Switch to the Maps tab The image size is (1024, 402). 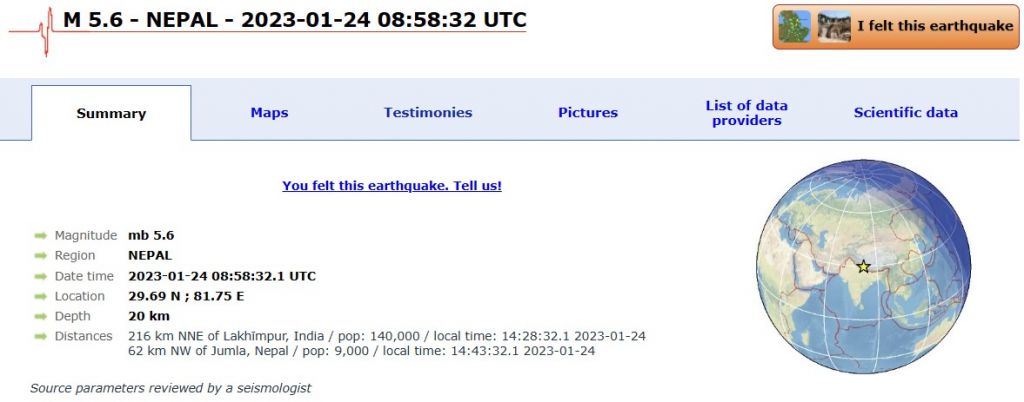(x=269, y=113)
